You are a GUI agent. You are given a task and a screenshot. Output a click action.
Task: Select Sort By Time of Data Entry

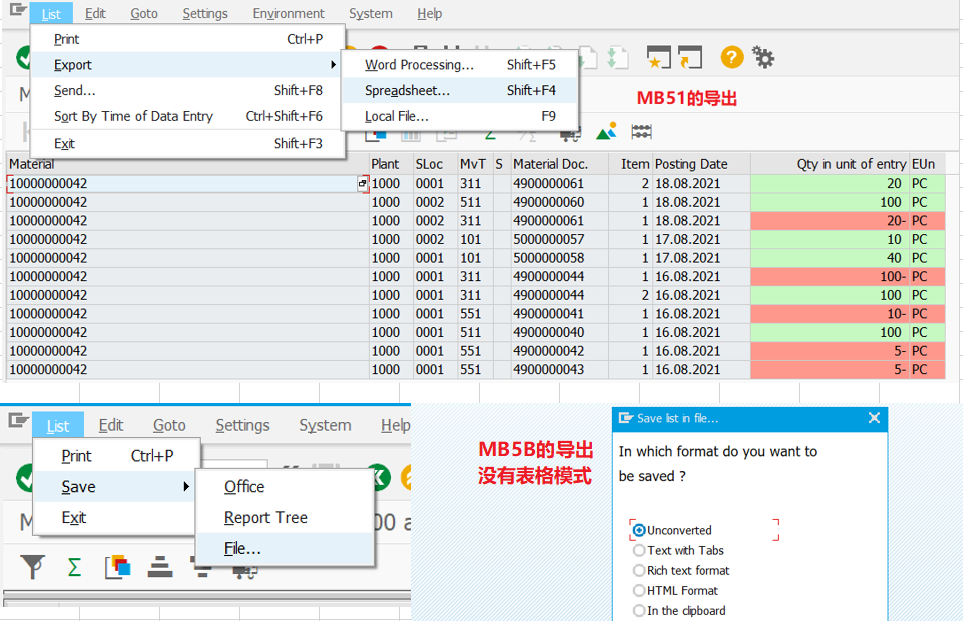(x=188, y=116)
